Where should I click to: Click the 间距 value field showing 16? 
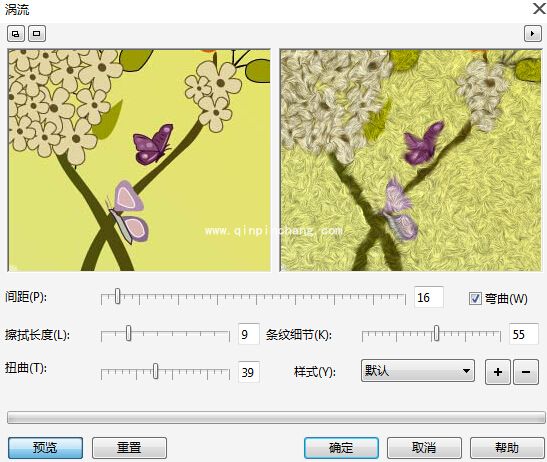pos(429,297)
